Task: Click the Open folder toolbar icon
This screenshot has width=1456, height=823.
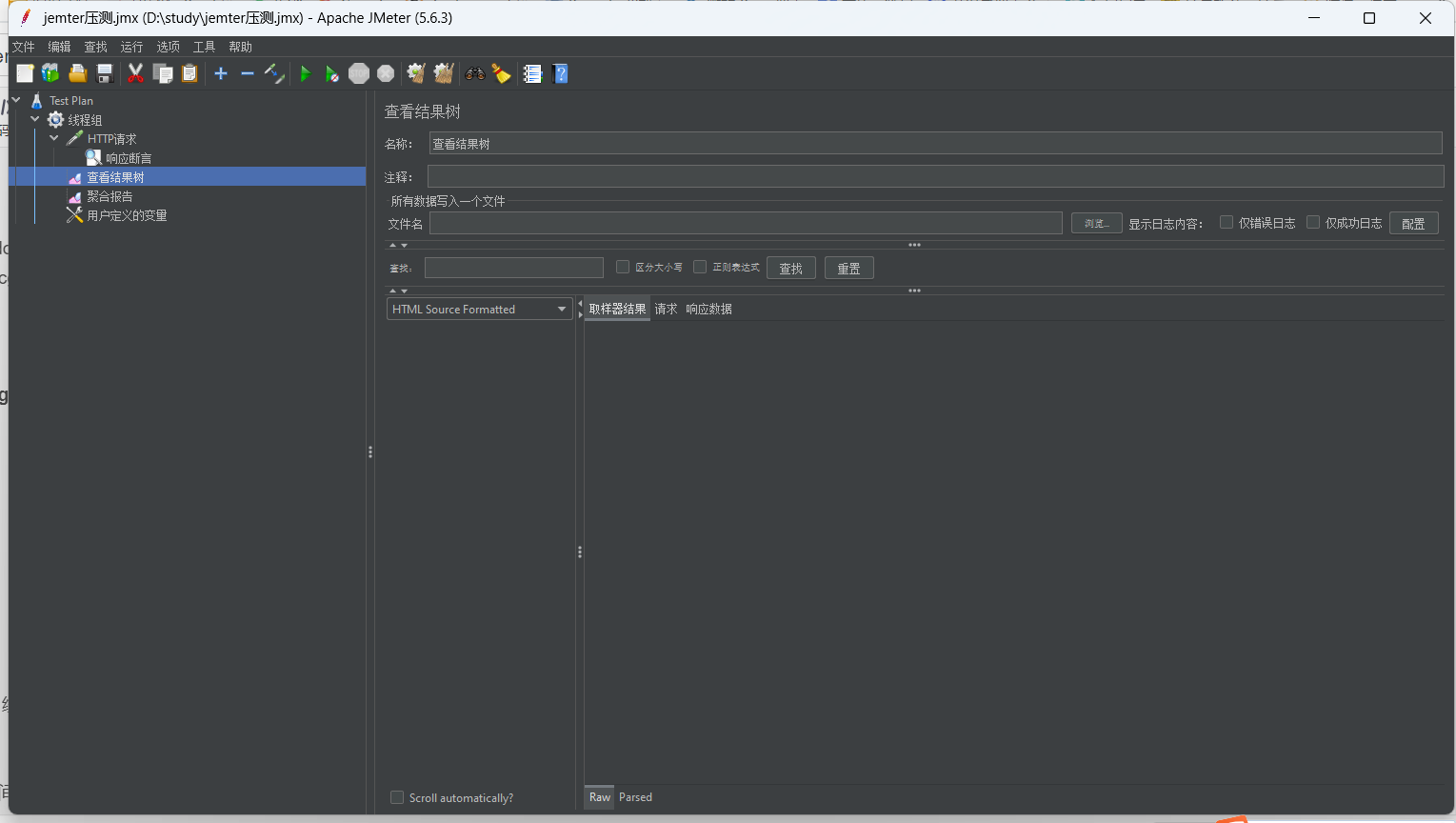Action: pos(78,74)
